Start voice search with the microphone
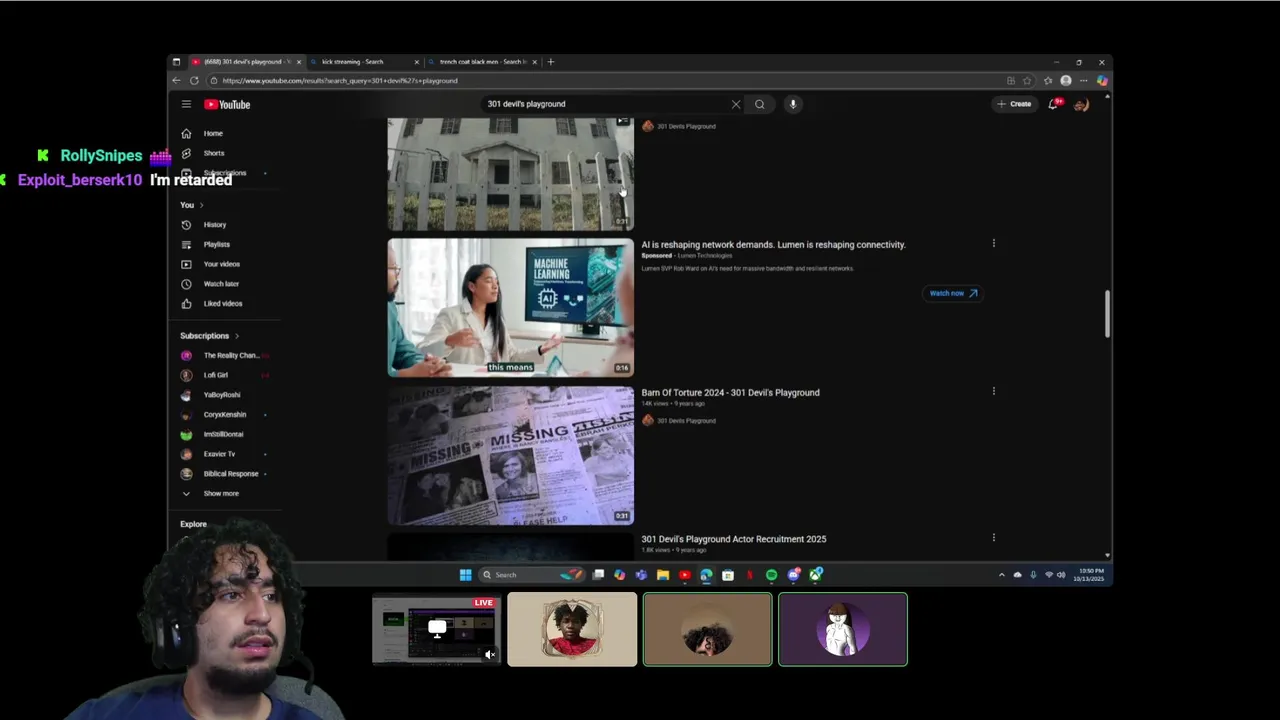The image size is (1280, 720). pos(793,104)
